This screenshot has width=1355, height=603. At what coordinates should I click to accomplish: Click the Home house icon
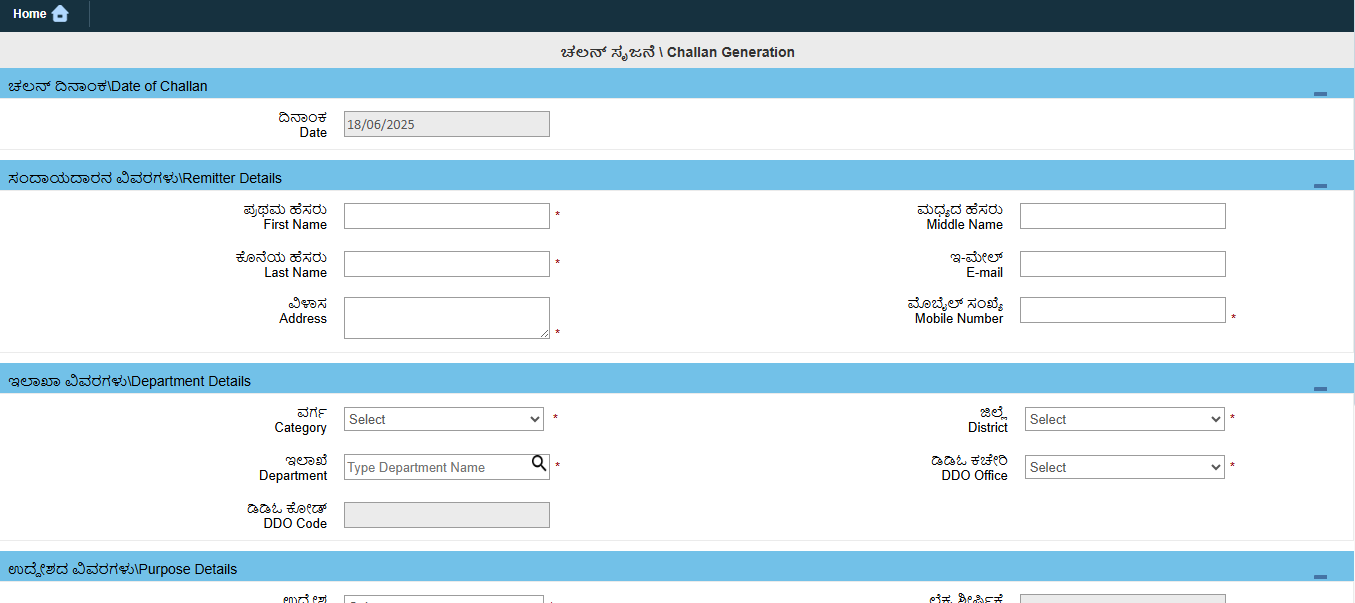60,13
